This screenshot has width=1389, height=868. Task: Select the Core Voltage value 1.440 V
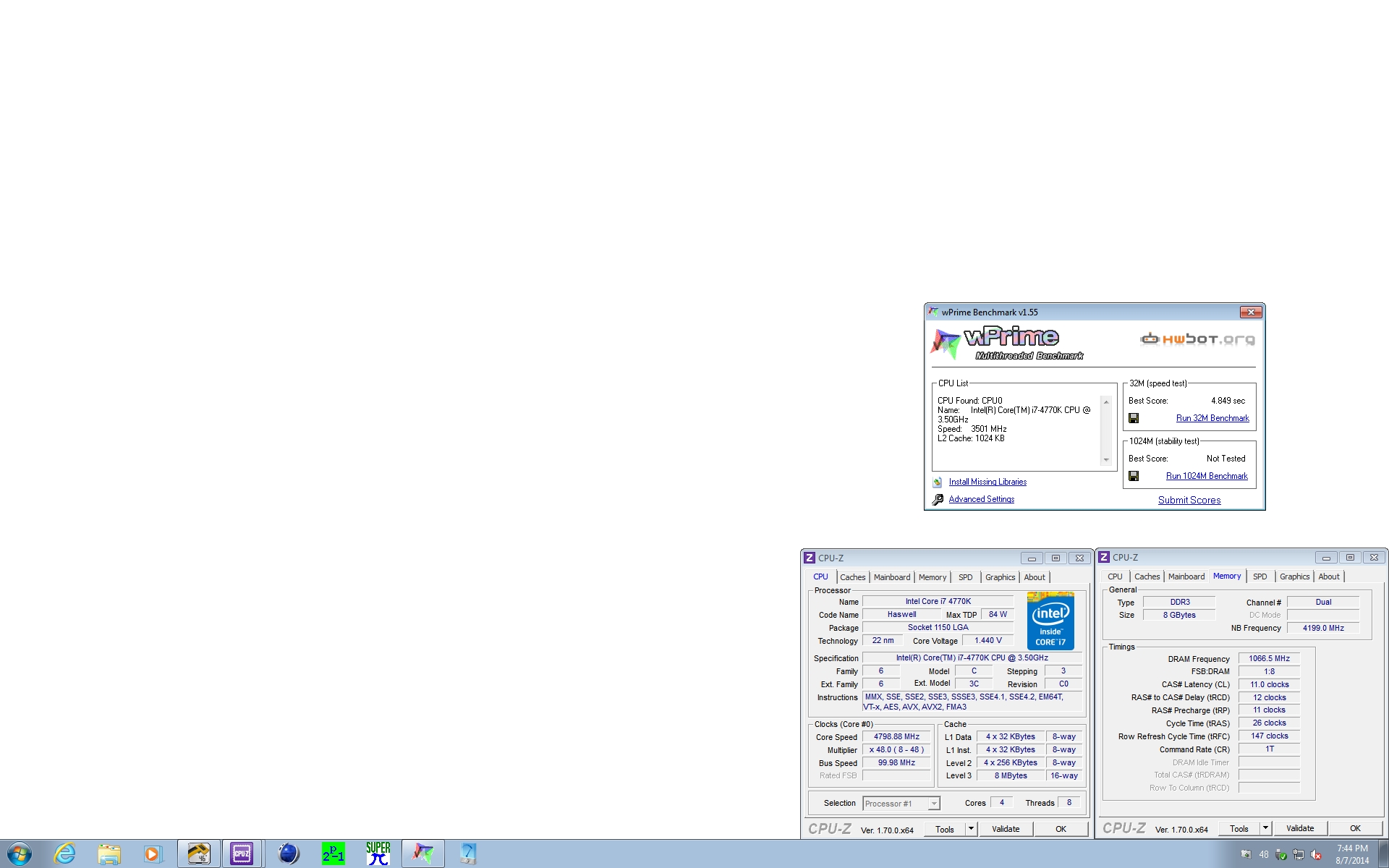(x=987, y=641)
